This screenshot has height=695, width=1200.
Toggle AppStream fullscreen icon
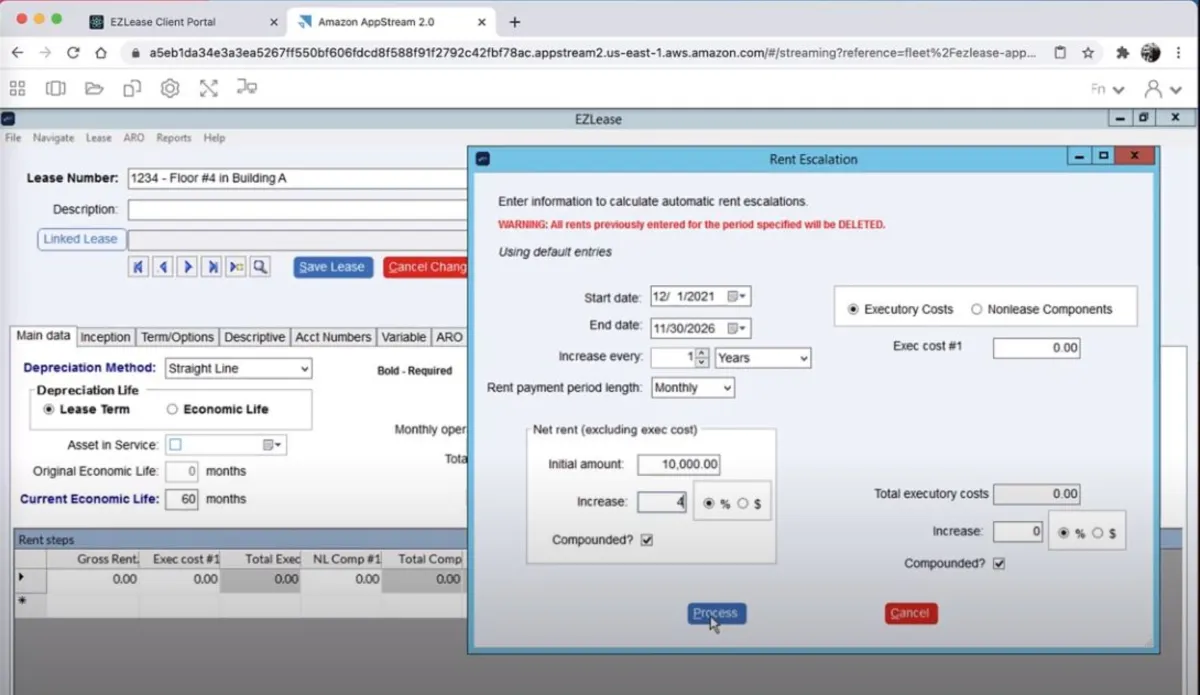[208, 89]
